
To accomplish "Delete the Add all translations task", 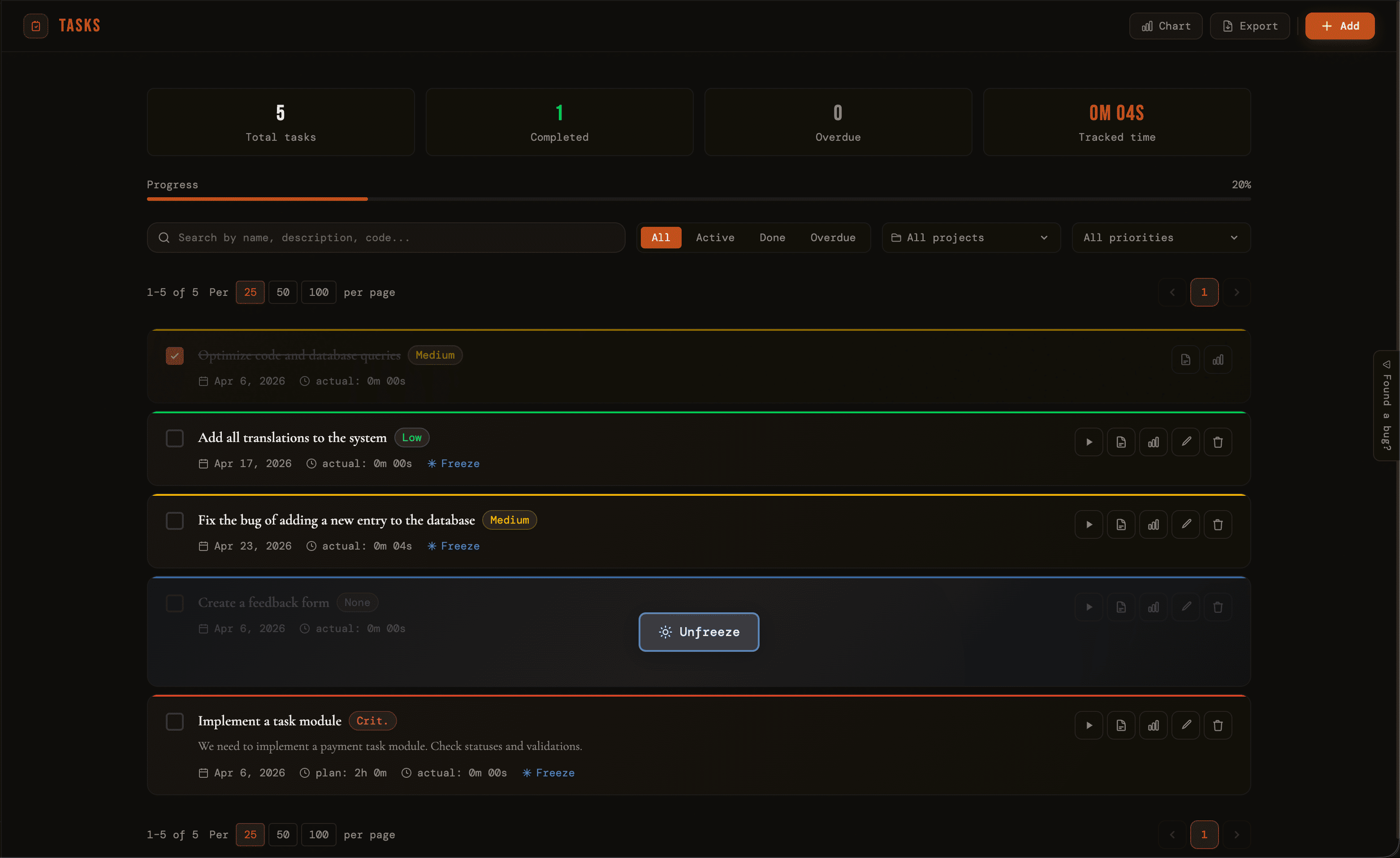I will (1218, 442).
